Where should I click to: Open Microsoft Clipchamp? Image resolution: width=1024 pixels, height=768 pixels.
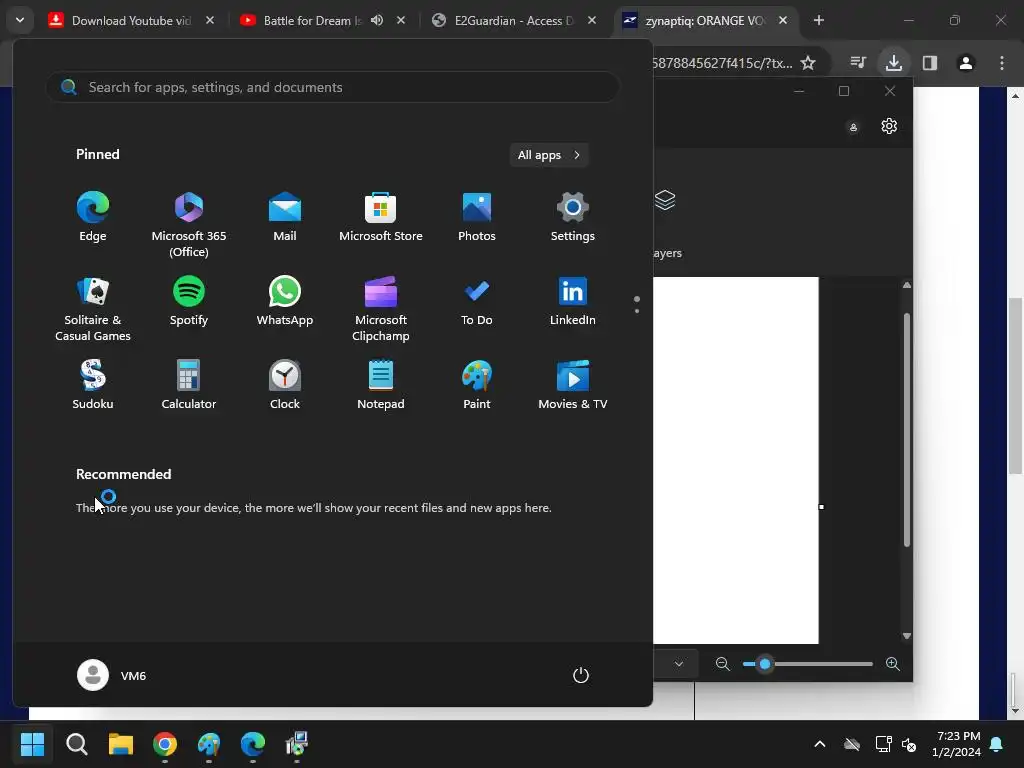pyautogui.click(x=381, y=308)
